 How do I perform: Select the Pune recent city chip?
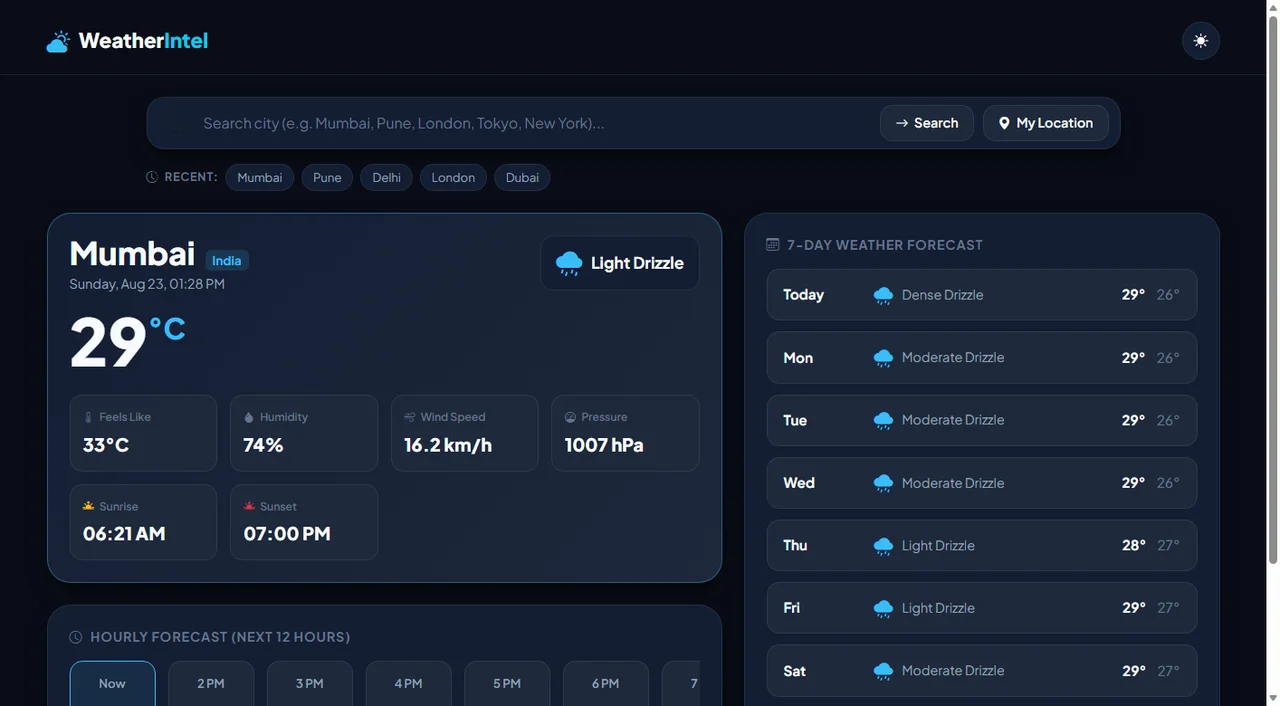[327, 177]
